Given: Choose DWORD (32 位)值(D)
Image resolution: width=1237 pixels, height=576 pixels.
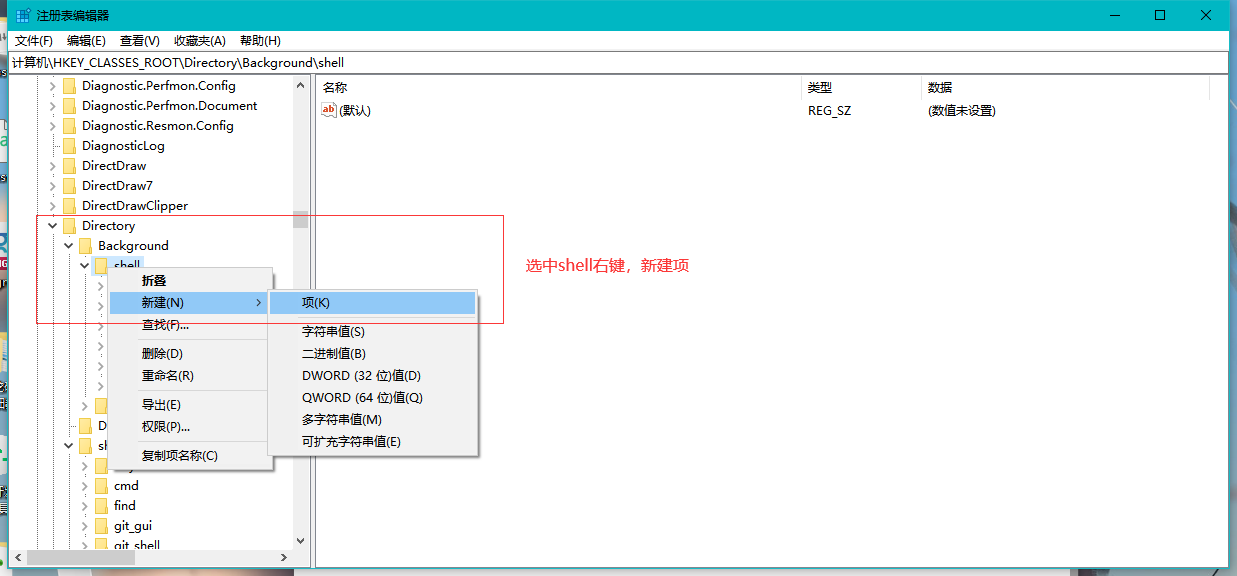Looking at the screenshot, I should [x=373, y=376].
